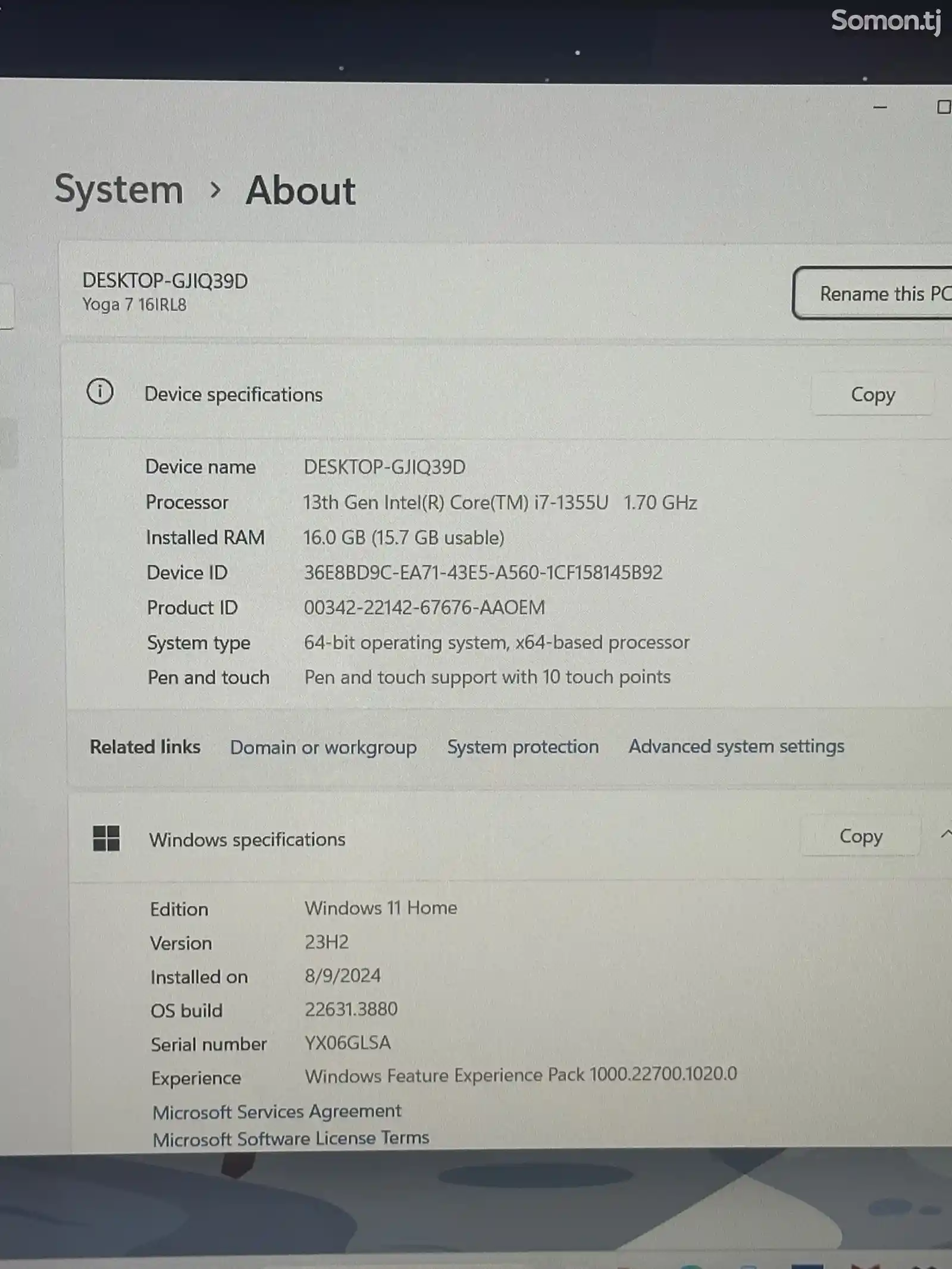The width and height of the screenshot is (952, 1269).
Task: Select the Processor value i7-1355U
Action: coord(500,503)
